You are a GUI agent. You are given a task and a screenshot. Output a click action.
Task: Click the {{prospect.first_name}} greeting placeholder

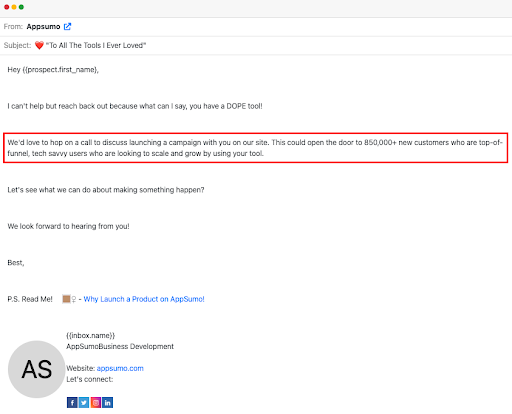(60, 70)
